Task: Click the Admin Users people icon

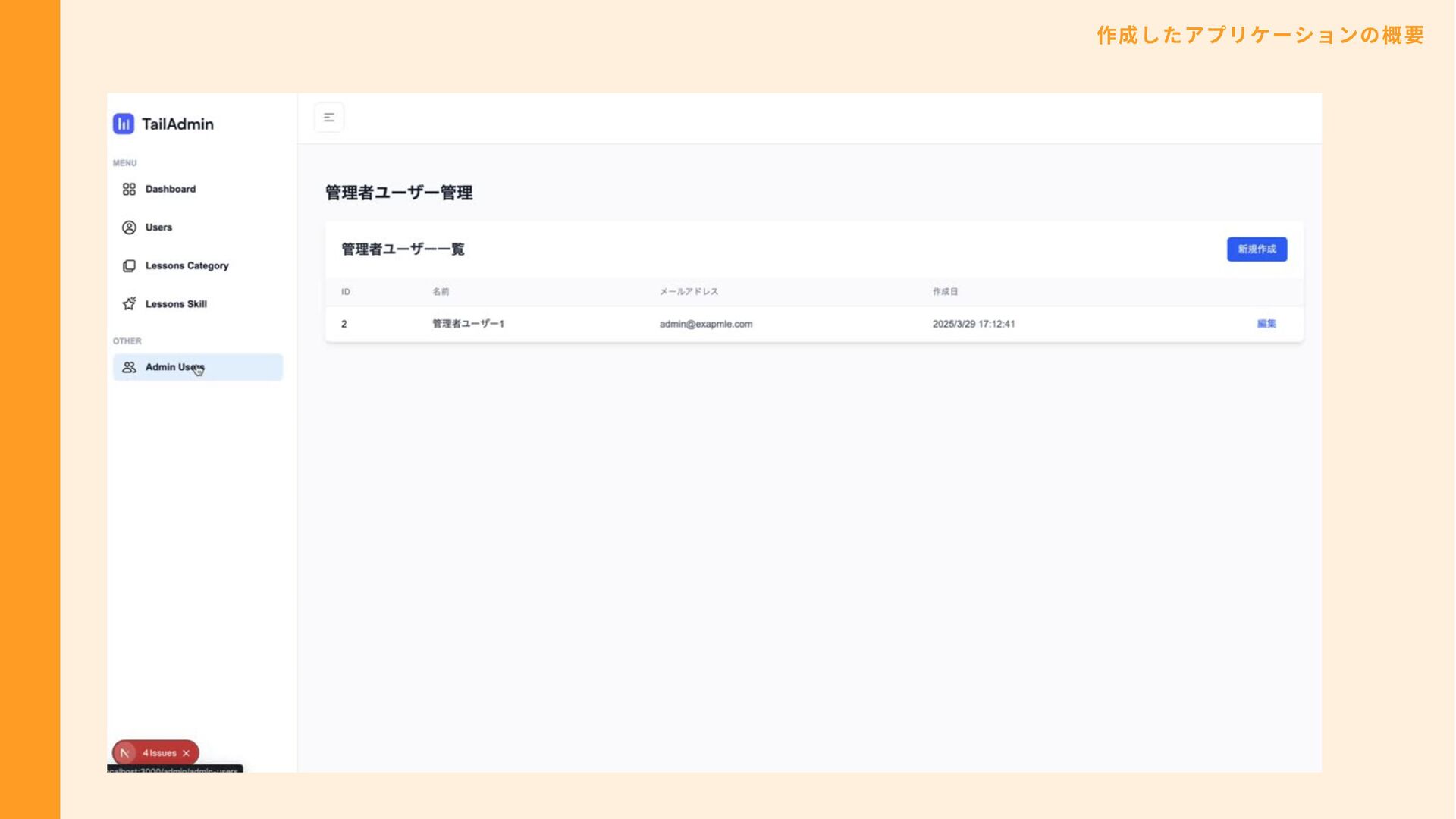Action: [129, 367]
